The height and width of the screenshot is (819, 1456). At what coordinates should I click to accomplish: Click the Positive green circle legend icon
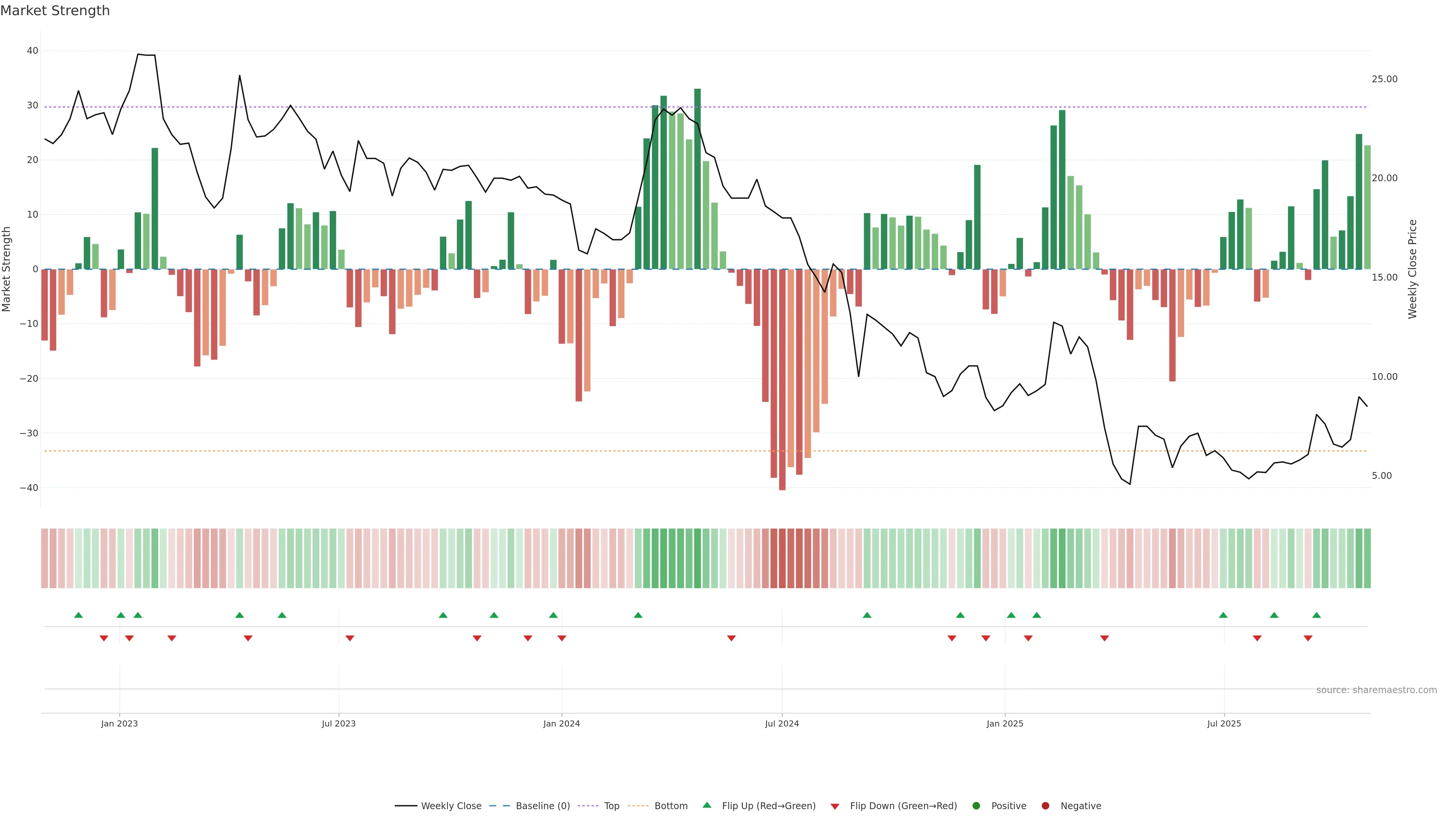tap(976, 805)
